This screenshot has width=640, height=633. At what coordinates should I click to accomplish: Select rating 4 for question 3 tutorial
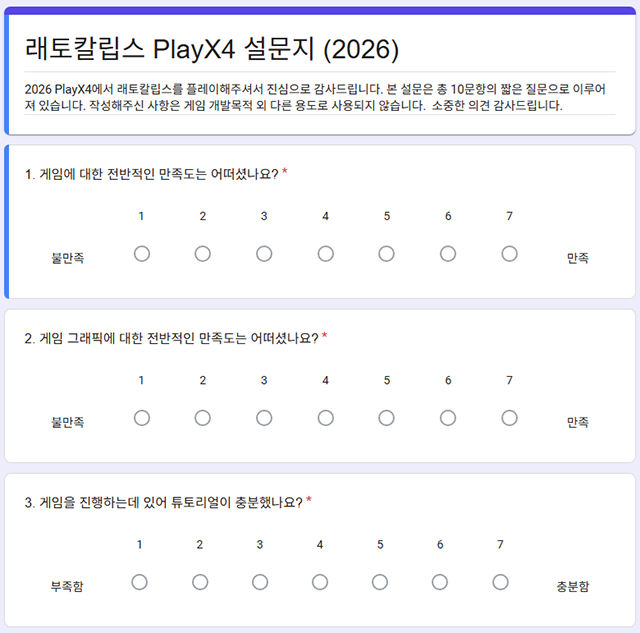pyautogui.click(x=320, y=582)
